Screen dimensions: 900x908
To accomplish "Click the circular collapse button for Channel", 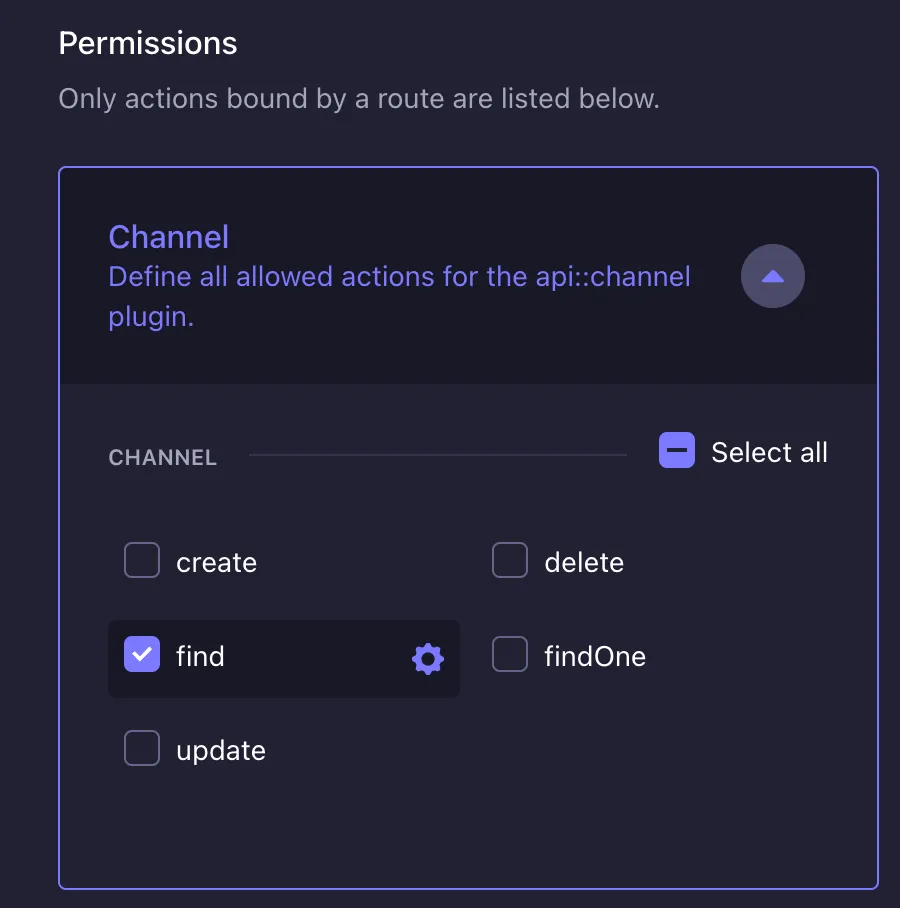I will tap(773, 276).
